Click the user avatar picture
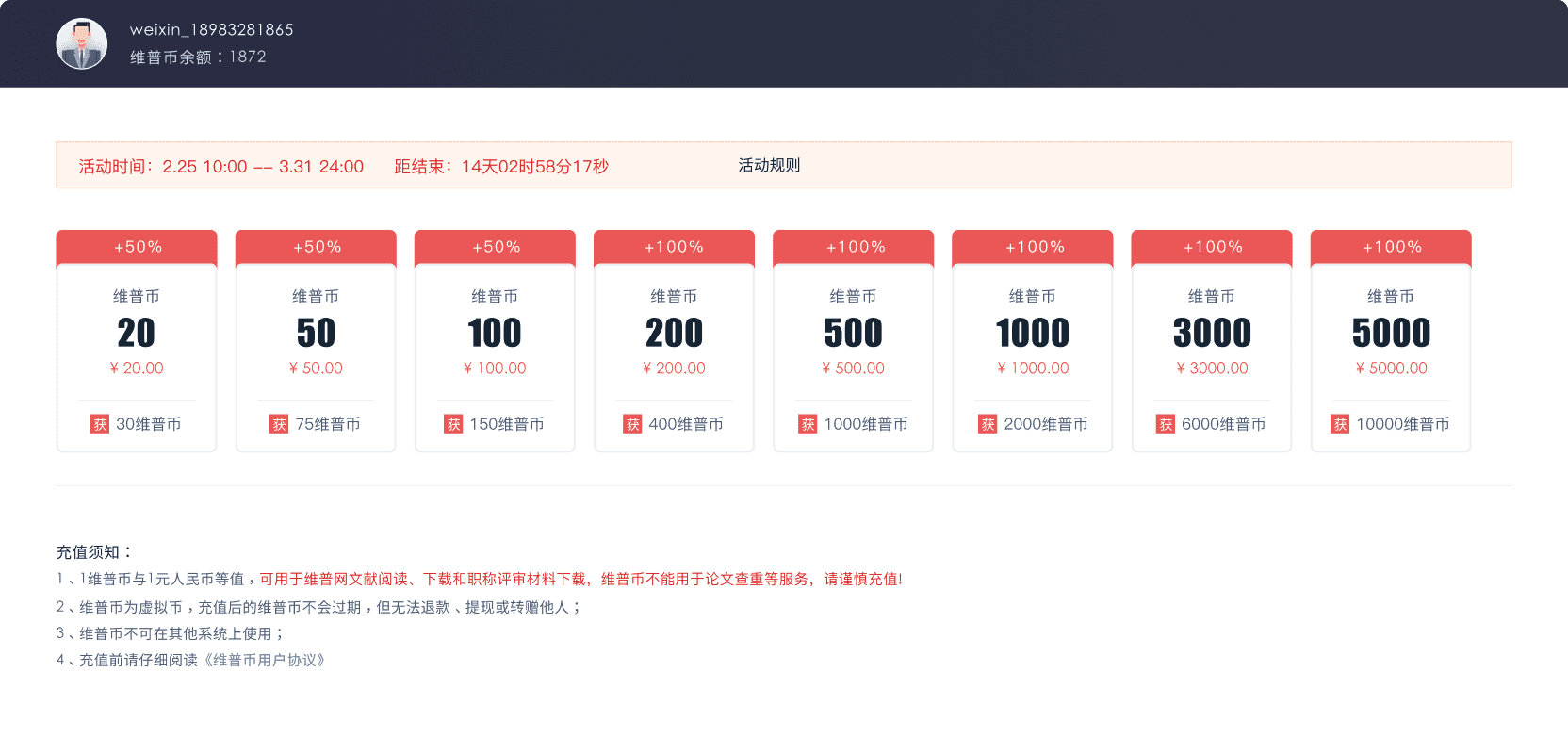 click(x=82, y=44)
